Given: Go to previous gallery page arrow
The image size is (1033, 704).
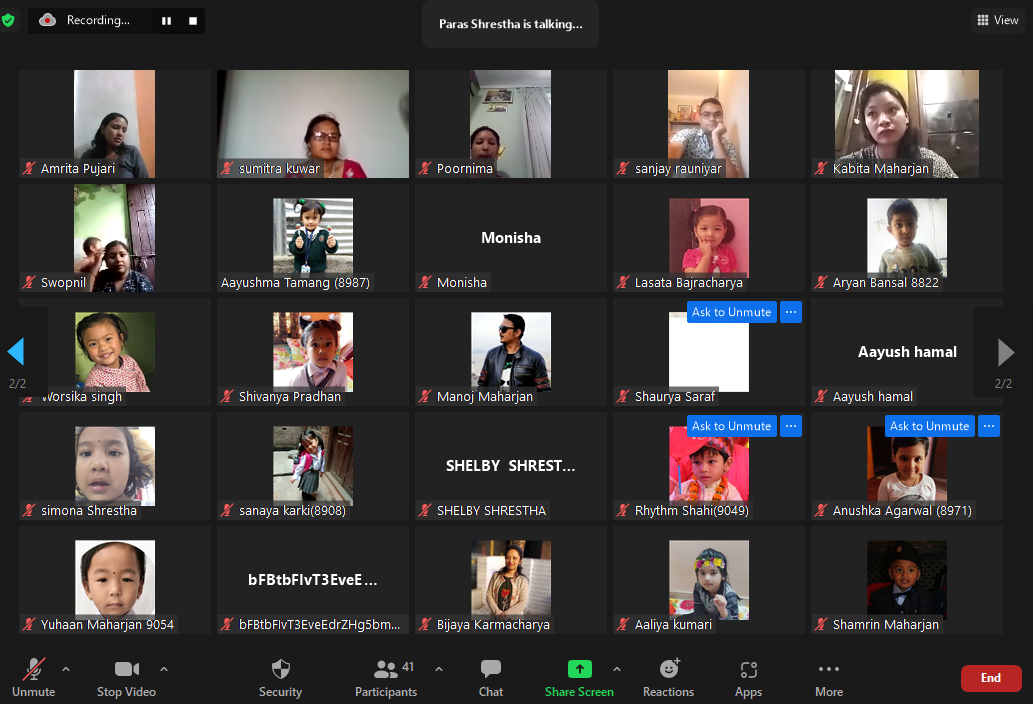Looking at the screenshot, I should coord(16,352).
